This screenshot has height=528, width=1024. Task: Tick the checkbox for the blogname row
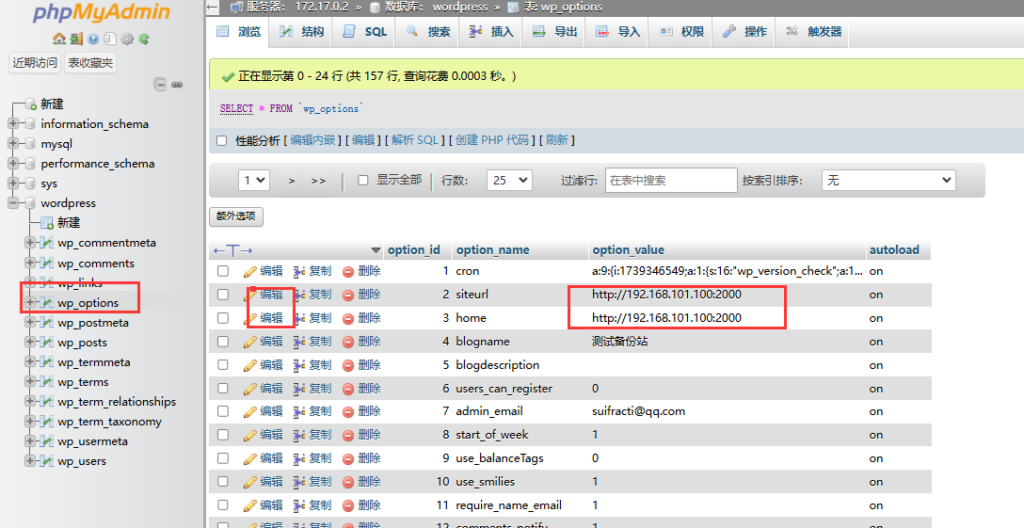[223, 342]
